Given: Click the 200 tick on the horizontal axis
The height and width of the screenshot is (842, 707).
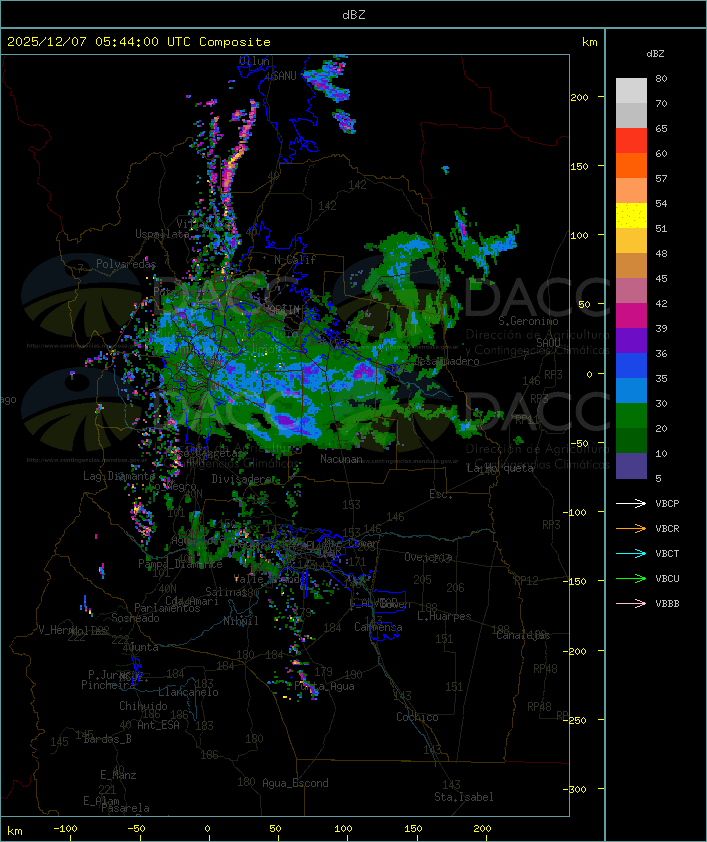Looking at the screenshot, I should [x=482, y=829].
